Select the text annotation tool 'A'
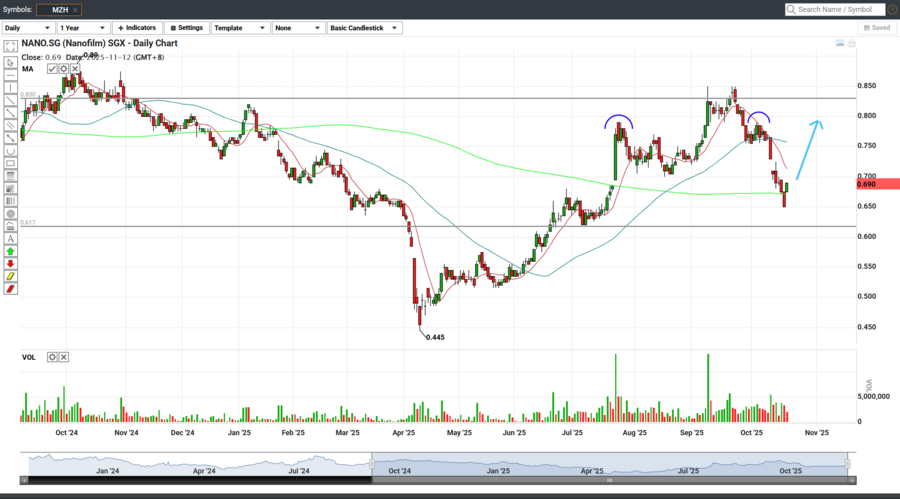Image resolution: width=900 pixels, height=499 pixels. [x=10, y=239]
